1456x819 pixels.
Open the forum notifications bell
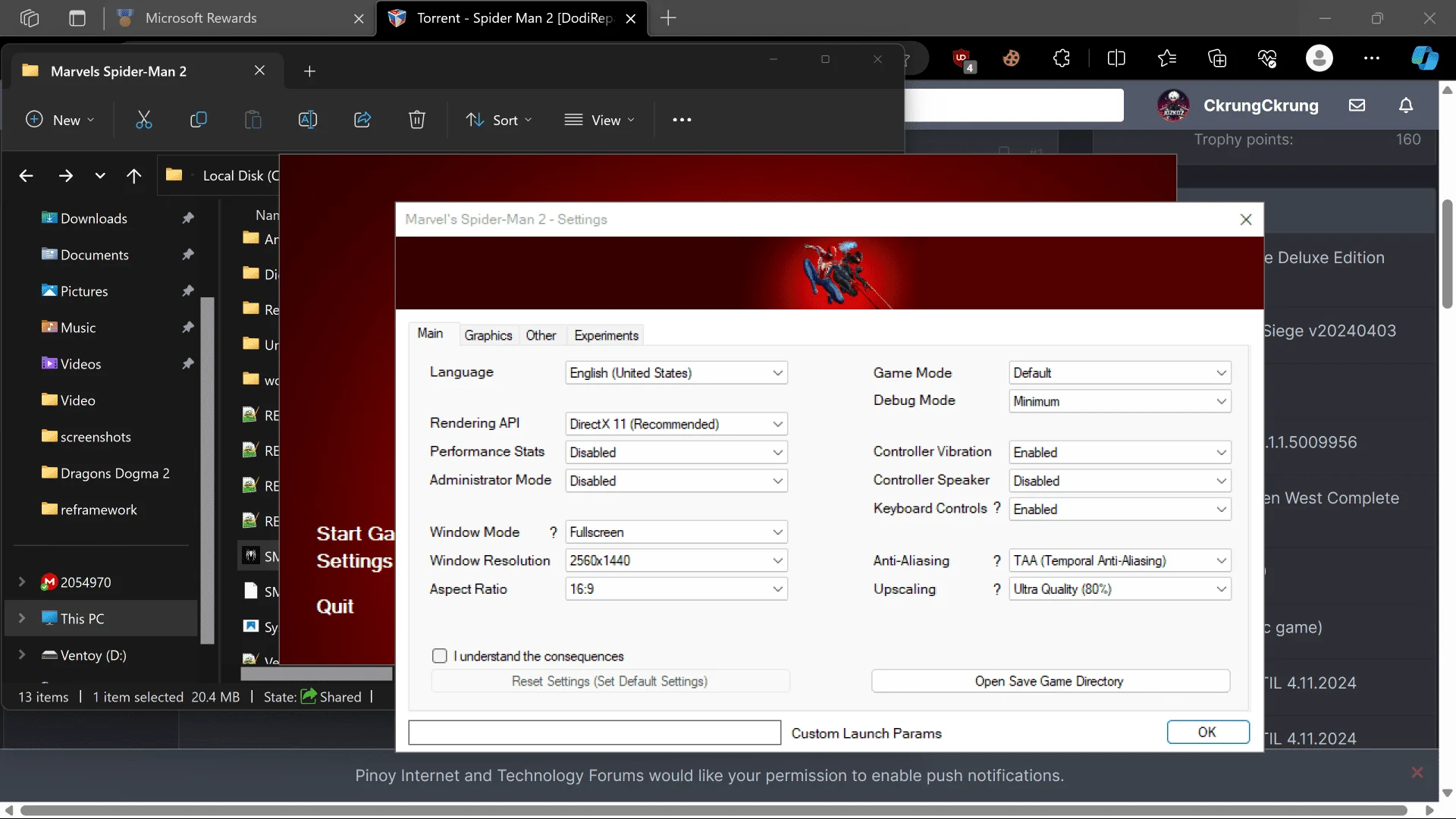1406,105
